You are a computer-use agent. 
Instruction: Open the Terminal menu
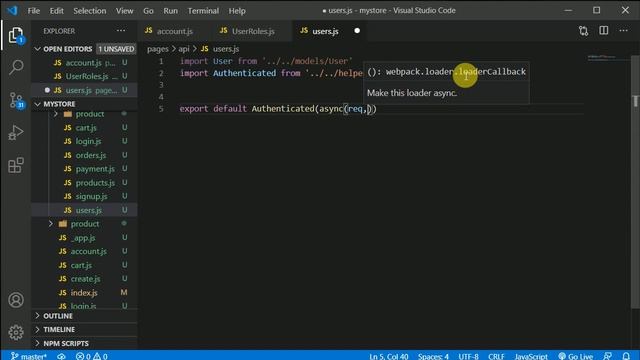(x=203, y=11)
